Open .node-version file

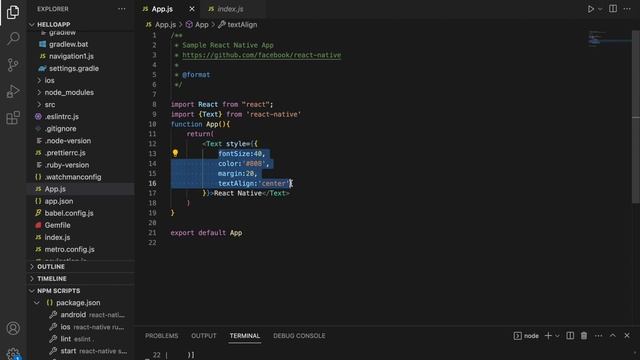coord(81,140)
